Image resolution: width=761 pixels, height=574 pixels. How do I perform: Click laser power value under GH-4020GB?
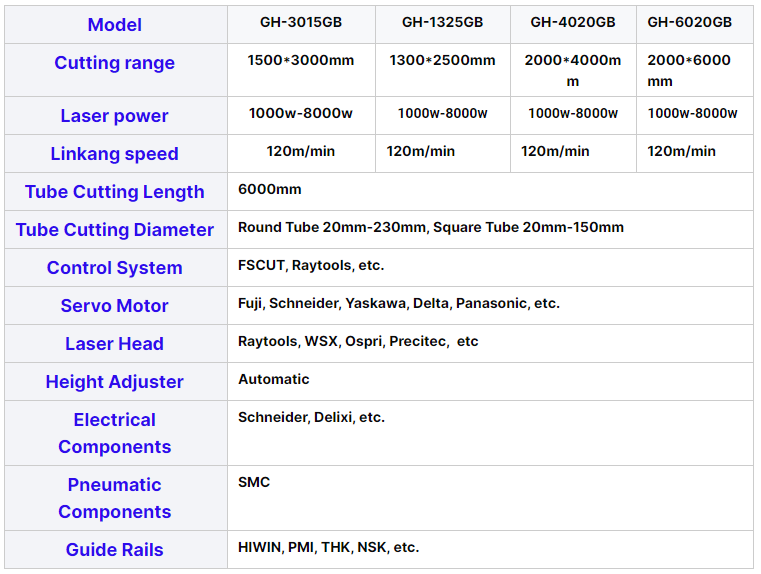click(573, 113)
